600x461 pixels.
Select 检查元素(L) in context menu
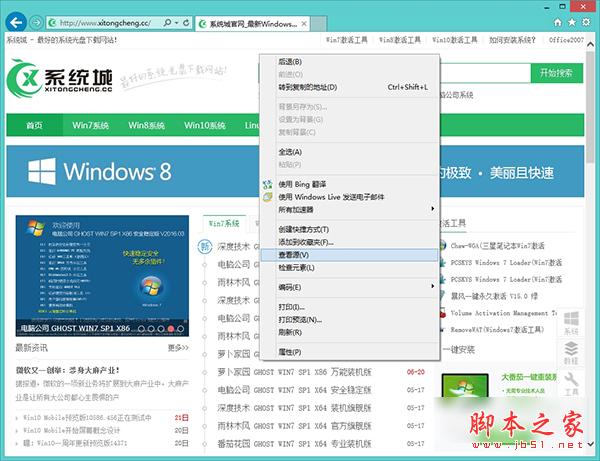(x=349, y=268)
